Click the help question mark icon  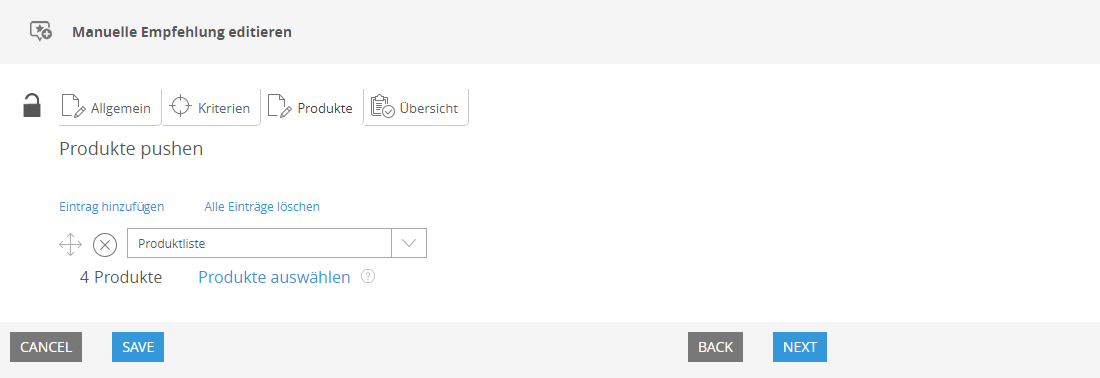tap(368, 276)
